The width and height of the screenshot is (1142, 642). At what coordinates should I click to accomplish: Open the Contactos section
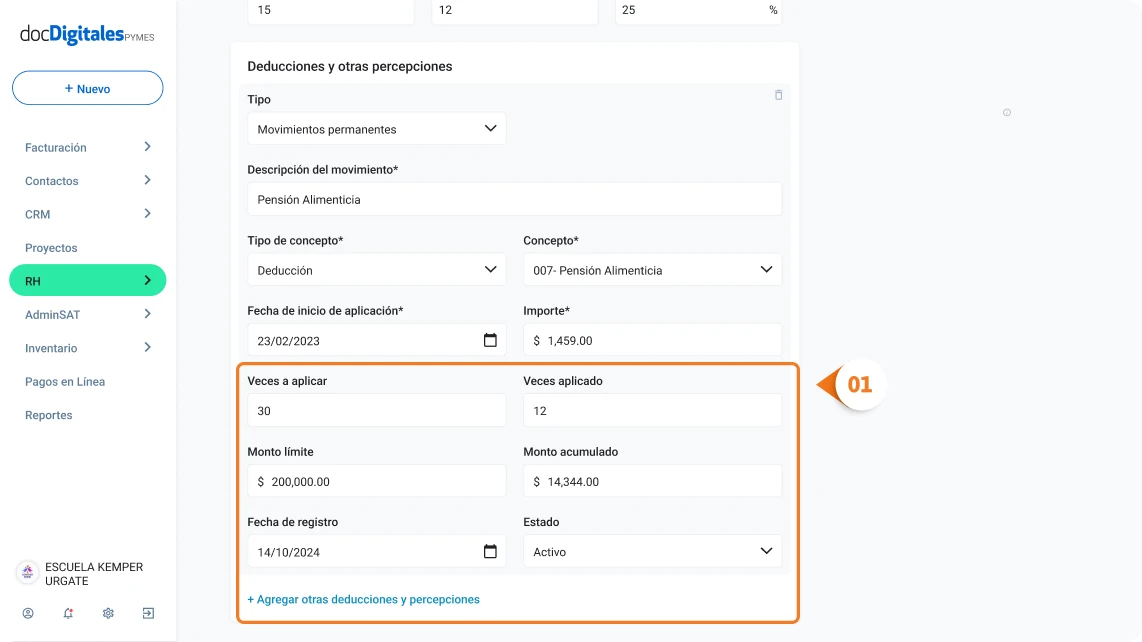pyautogui.click(x=51, y=181)
